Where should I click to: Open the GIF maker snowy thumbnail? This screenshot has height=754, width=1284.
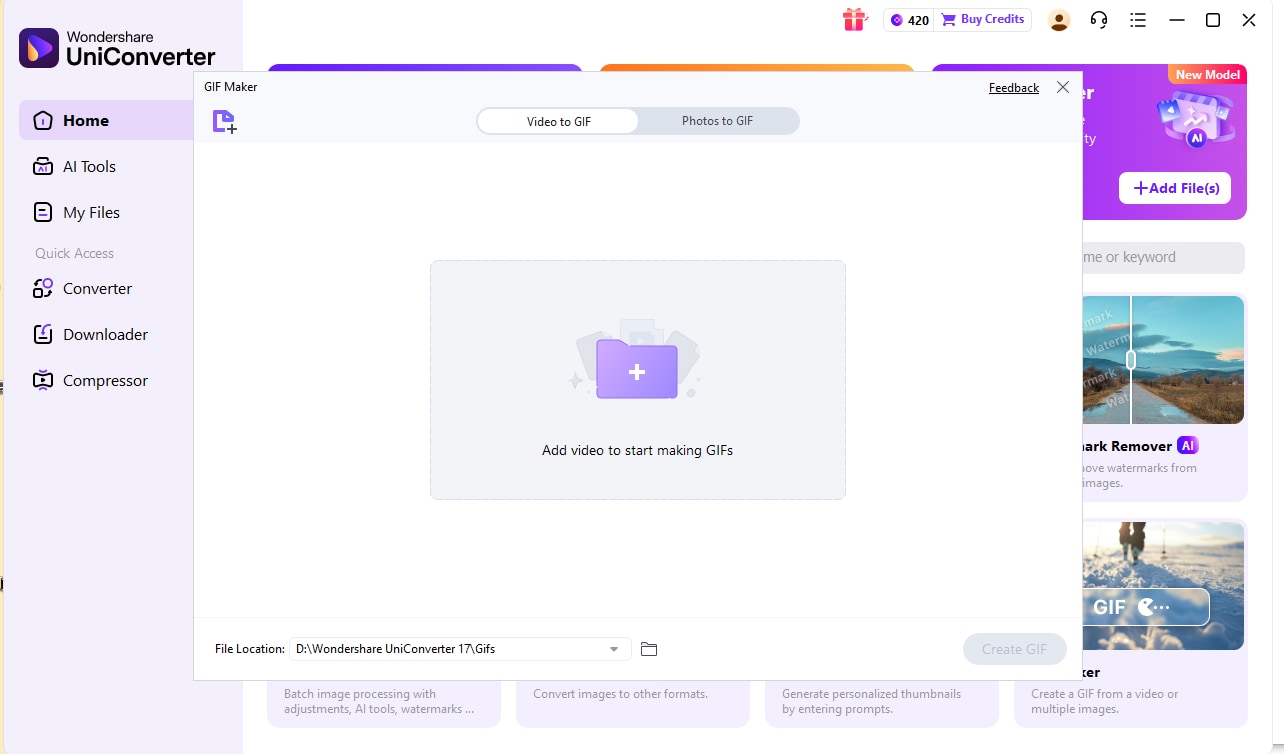point(1163,585)
